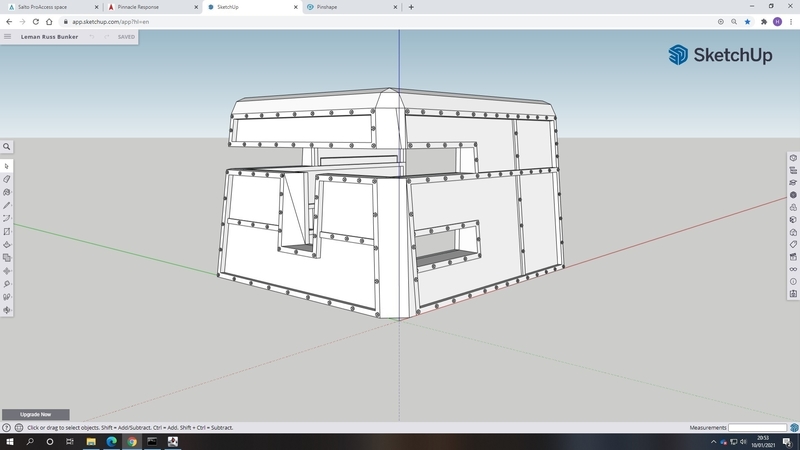
Task: Open File Explorer from the taskbar
Action: [x=91, y=442]
